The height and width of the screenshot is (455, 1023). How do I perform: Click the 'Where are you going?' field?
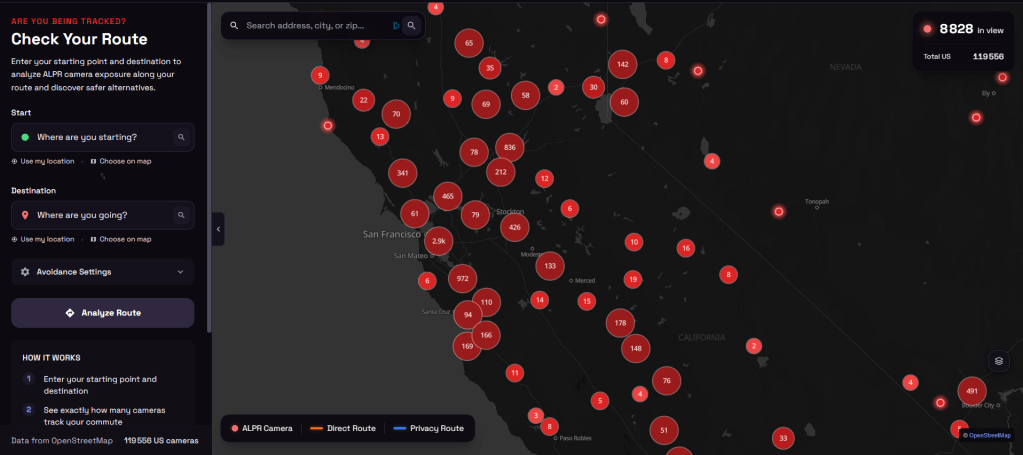tap(102, 215)
